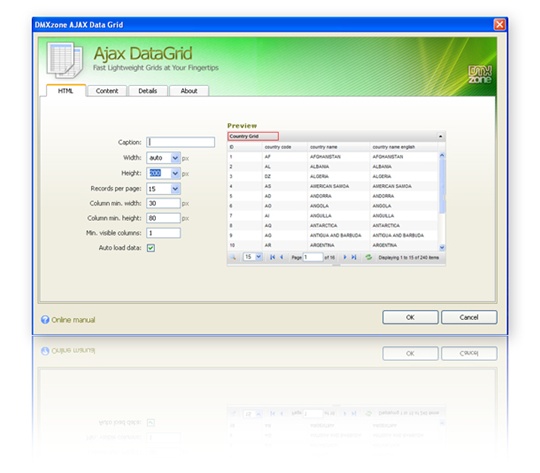Select the HTML tab
Image resolution: width=540 pixels, height=473 pixels.
(x=65, y=91)
